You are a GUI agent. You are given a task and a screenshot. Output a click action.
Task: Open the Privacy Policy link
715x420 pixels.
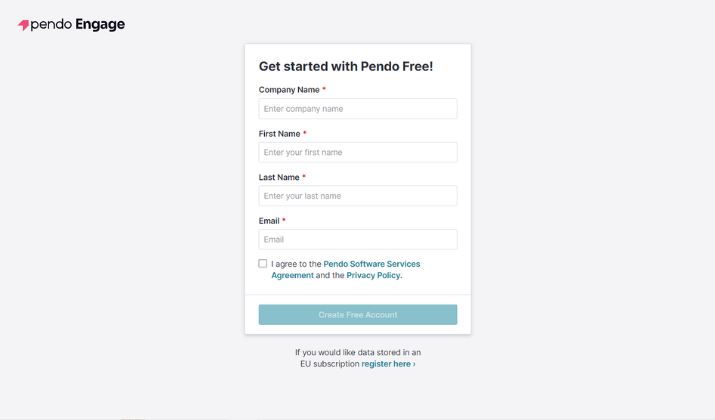(x=374, y=275)
